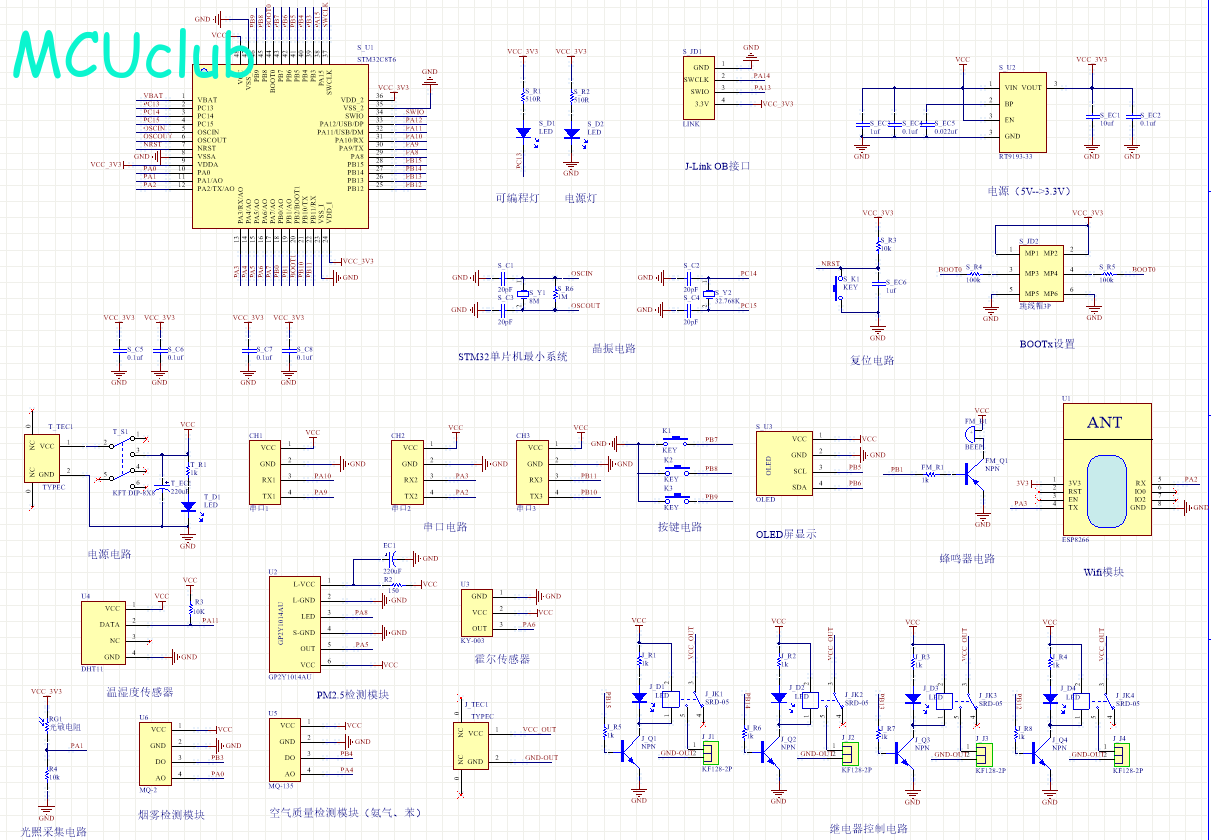Click the '温湿度传感器' title text

[x=140, y=692]
